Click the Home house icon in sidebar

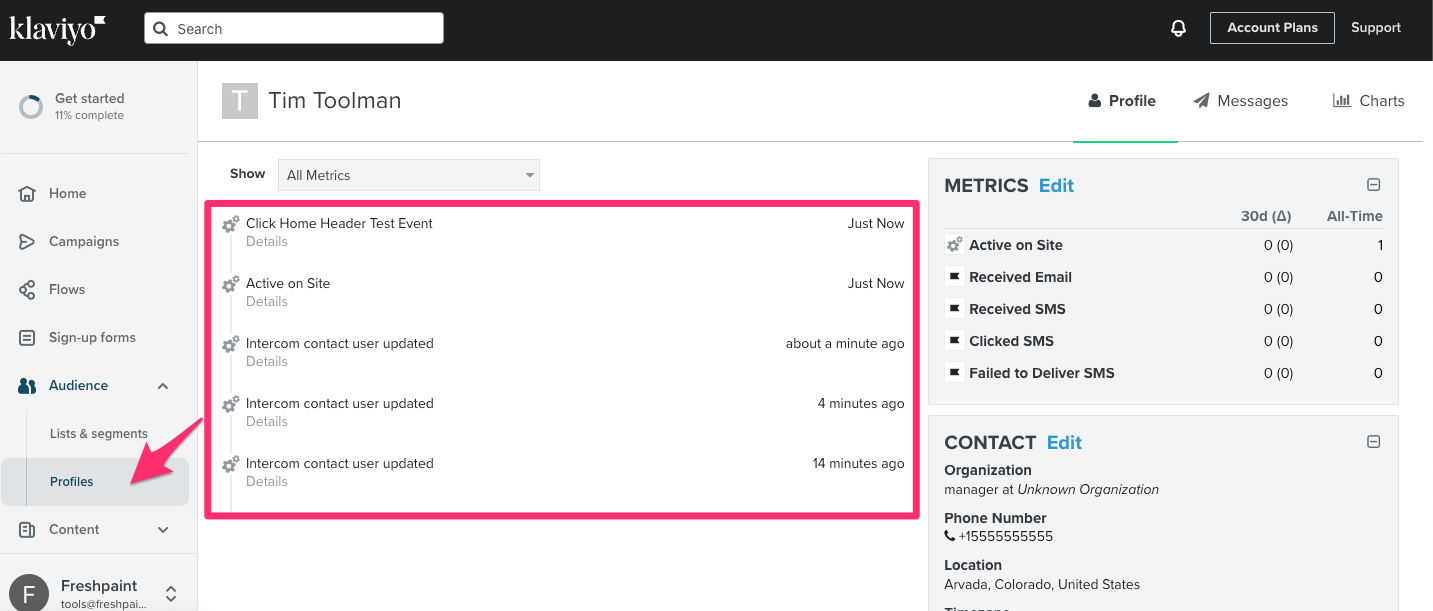28,194
